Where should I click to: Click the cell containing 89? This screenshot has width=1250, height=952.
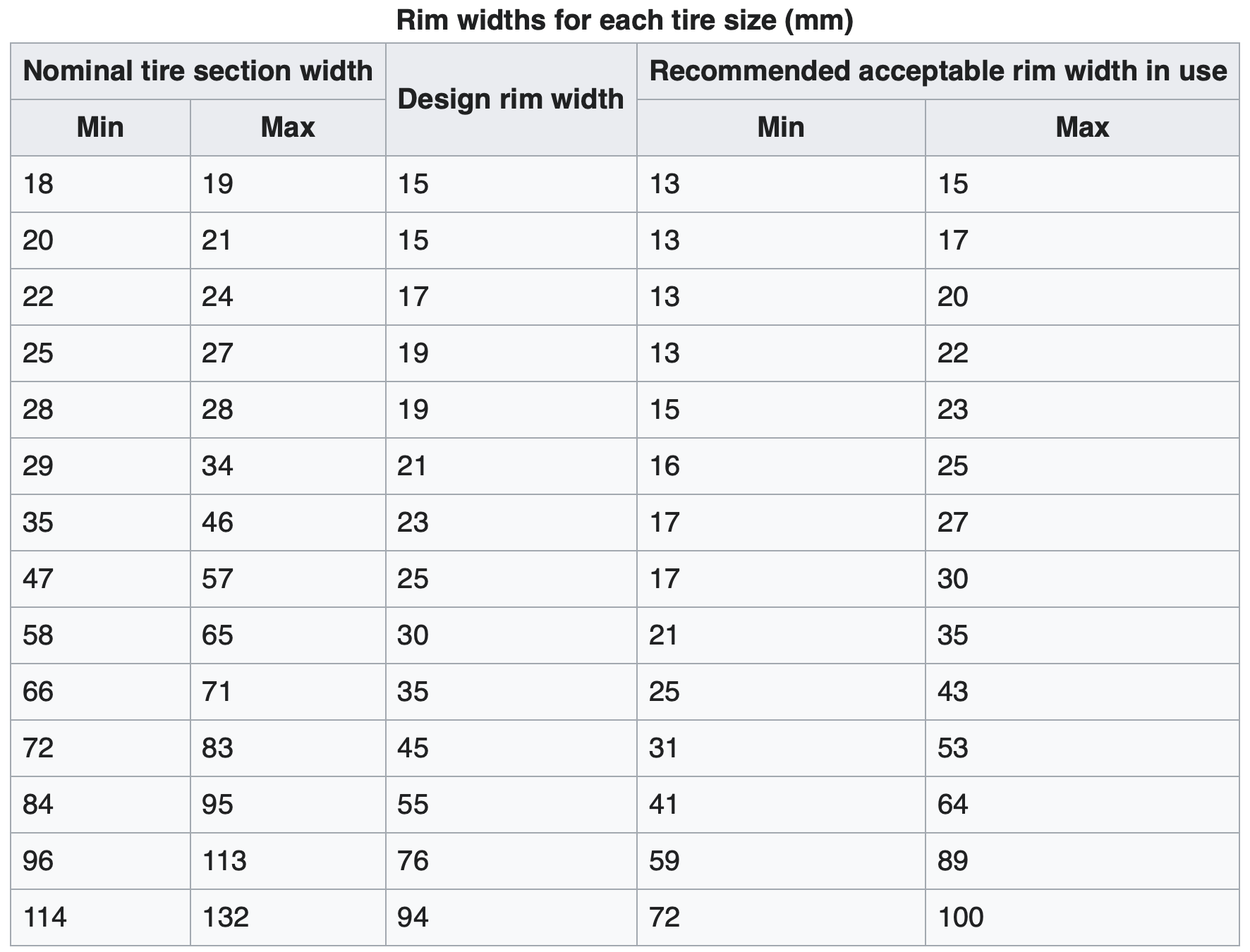(x=952, y=861)
